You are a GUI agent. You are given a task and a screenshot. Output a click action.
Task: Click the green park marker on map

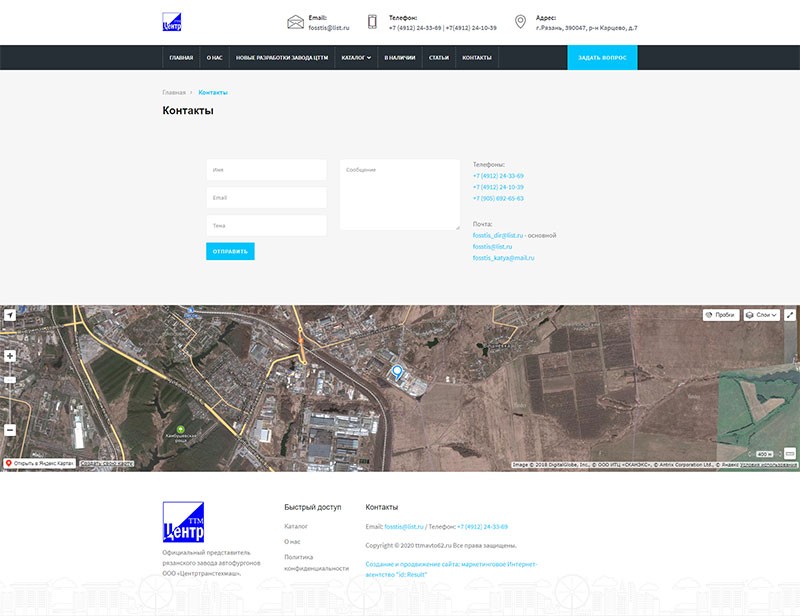pyautogui.click(x=180, y=430)
